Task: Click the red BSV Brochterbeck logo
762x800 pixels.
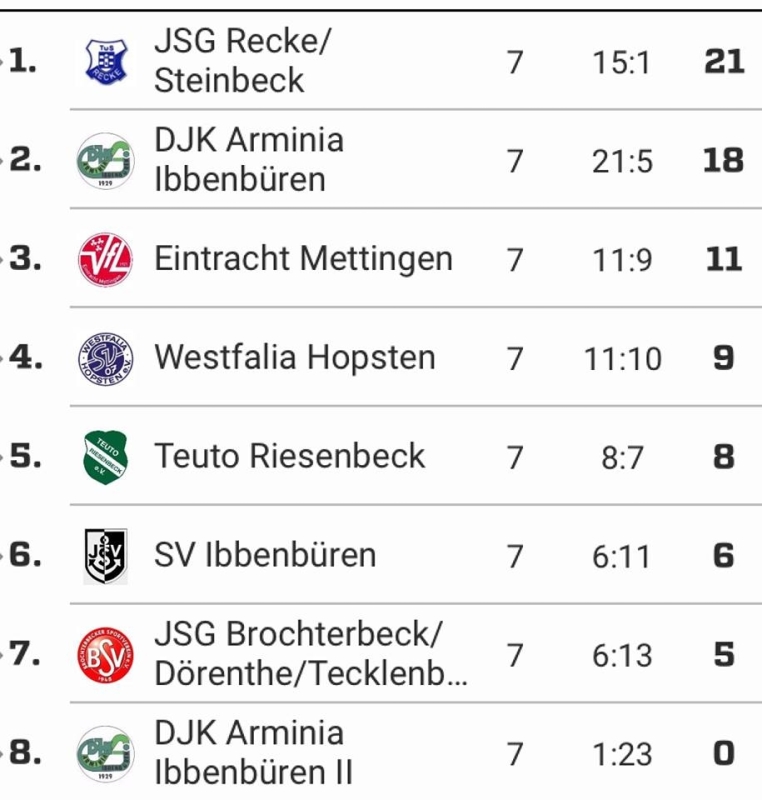Action: 106,655
